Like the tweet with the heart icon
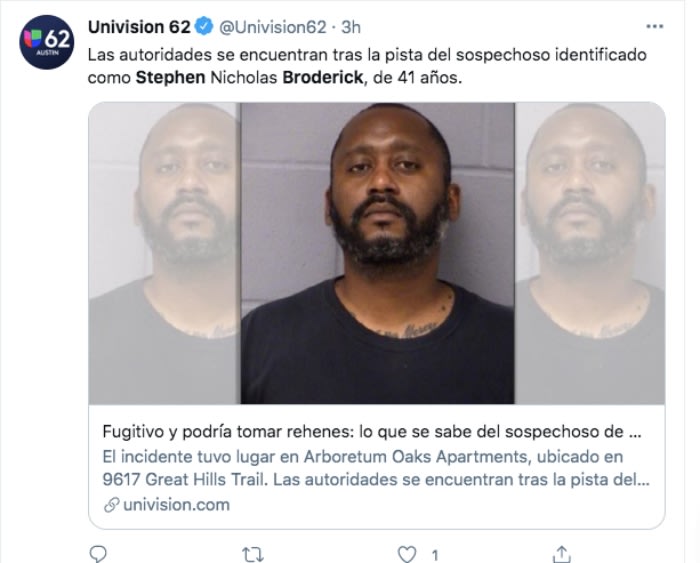This screenshot has height=563, width=700. 407,554
